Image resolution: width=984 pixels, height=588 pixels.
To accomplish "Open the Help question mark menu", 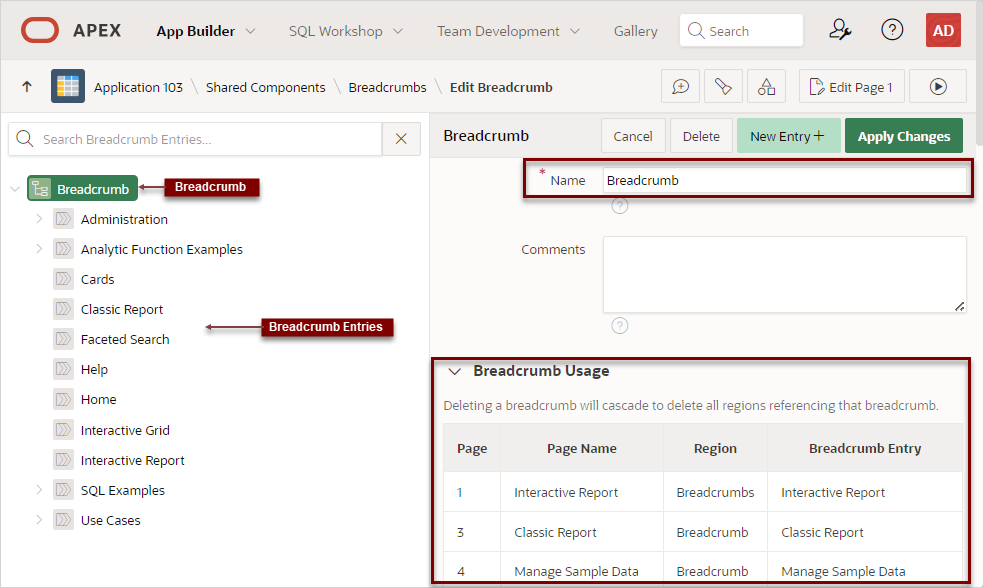I will coord(892,30).
